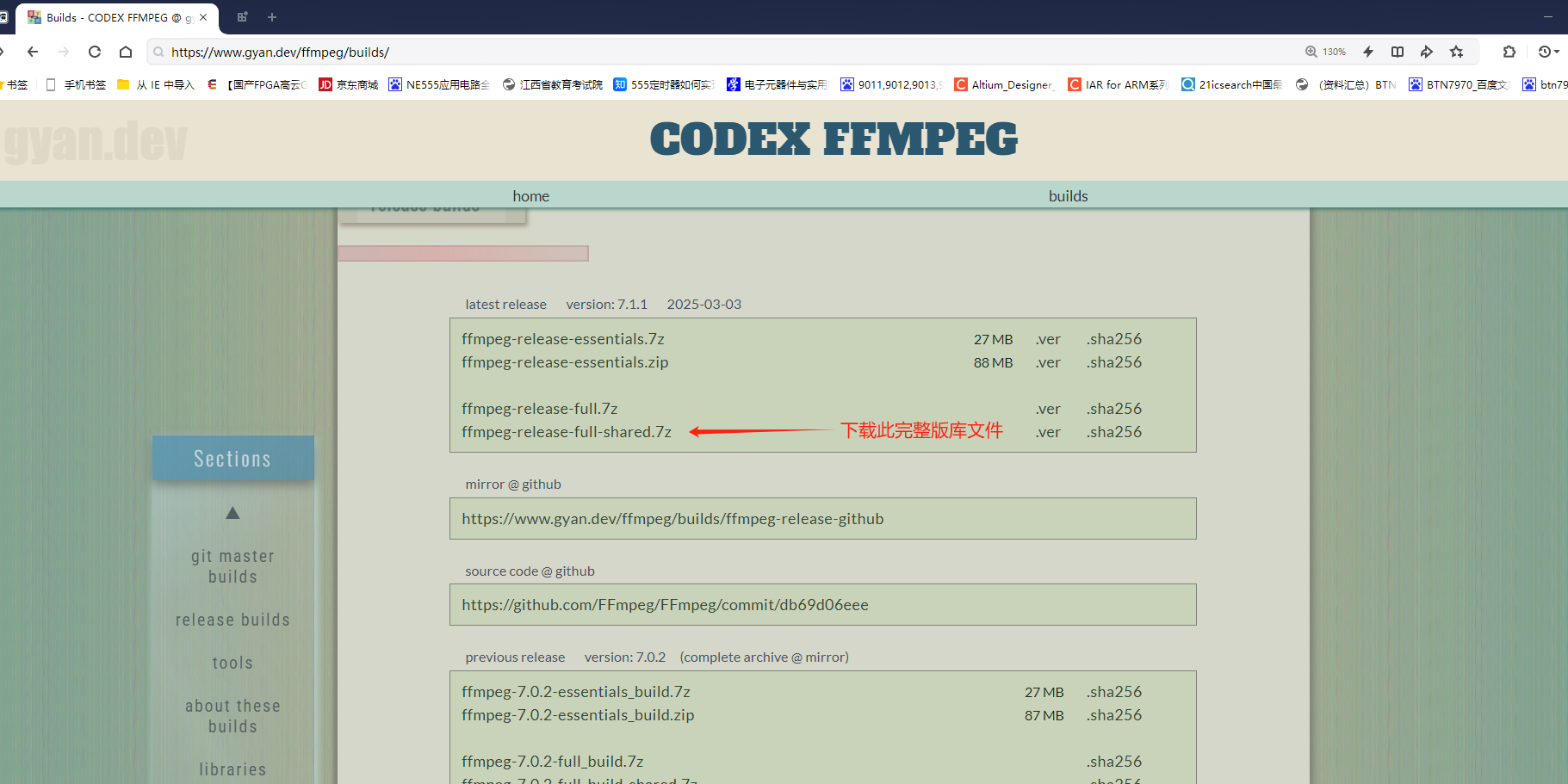The height and width of the screenshot is (784, 1568).
Task: Click the share arrow icon
Action: [1427, 52]
